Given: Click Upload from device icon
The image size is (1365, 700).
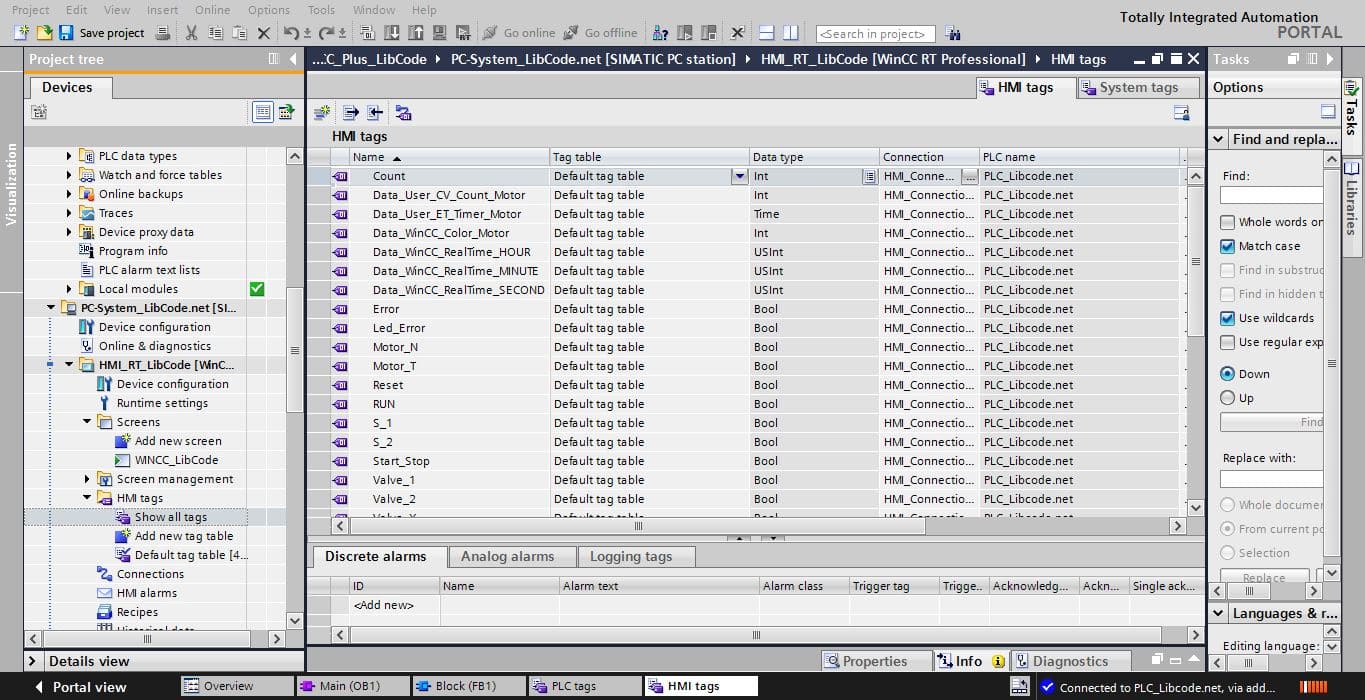Looking at the screenshot, I should [415, 33].
